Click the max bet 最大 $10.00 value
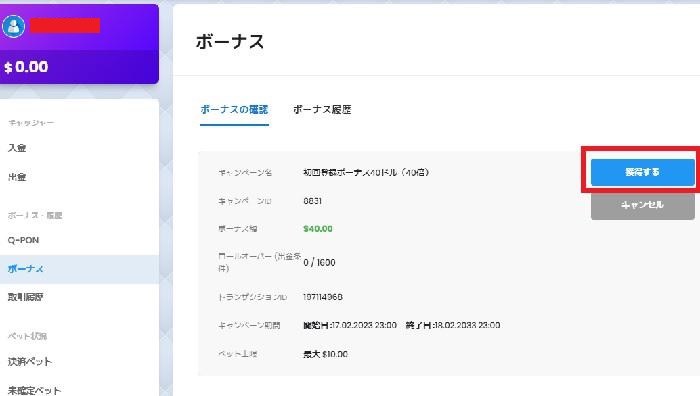 click(325, 354)
